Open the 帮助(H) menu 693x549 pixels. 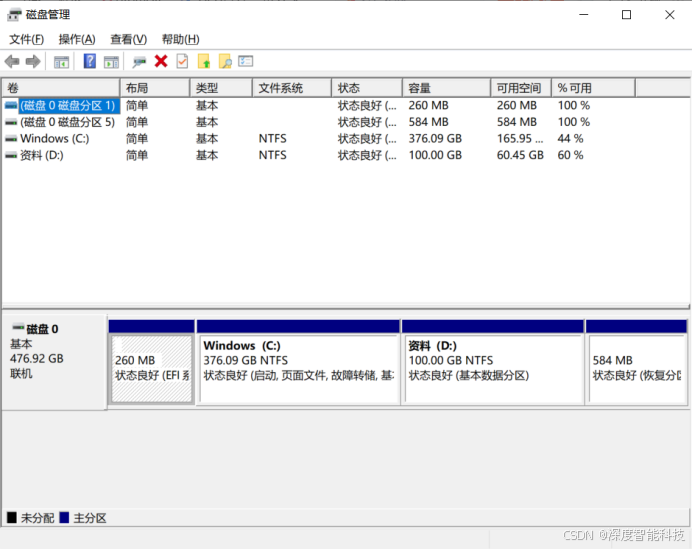[x=180, y=39]
